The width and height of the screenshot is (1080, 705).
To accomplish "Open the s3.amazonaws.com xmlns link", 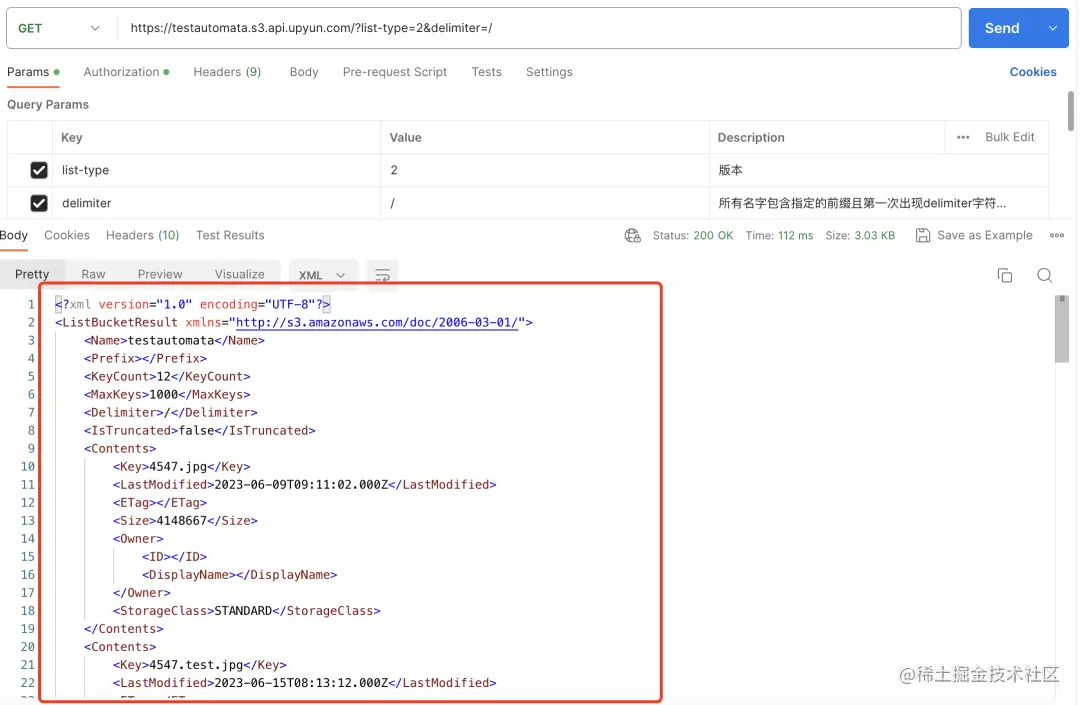I will (x=377, y=322).
